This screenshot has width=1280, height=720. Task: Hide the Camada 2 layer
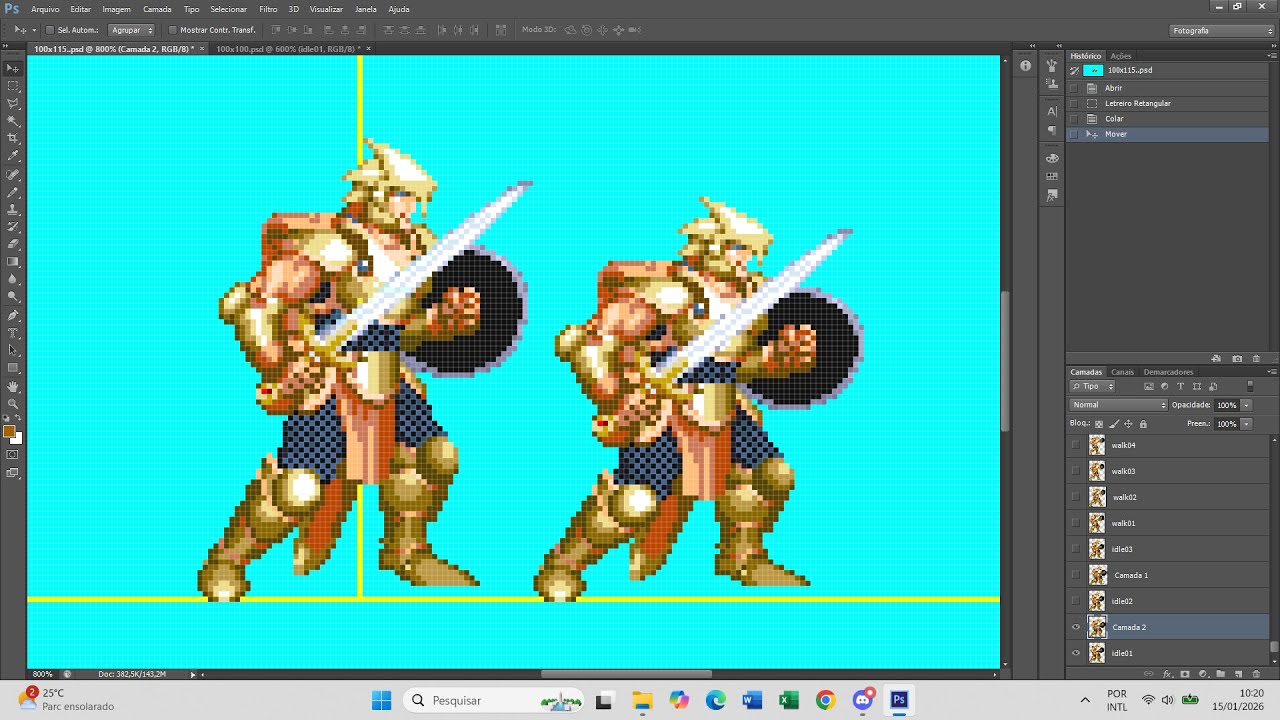coord(1076,627)
